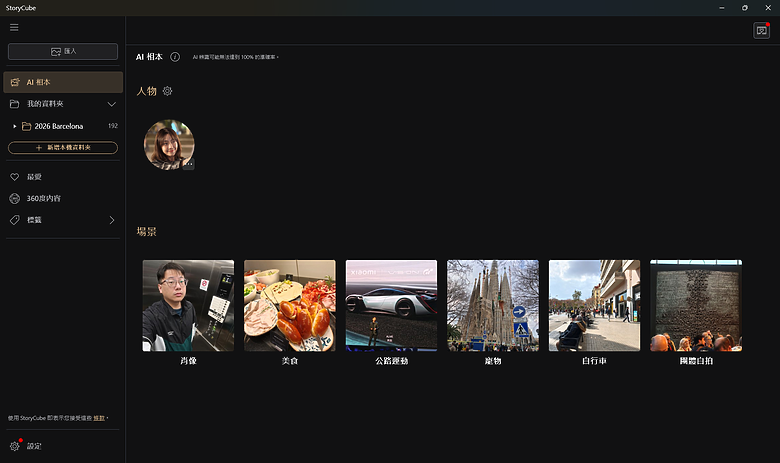
Task: Open the 公路運動 scene thumbnail
Action: 391,305
